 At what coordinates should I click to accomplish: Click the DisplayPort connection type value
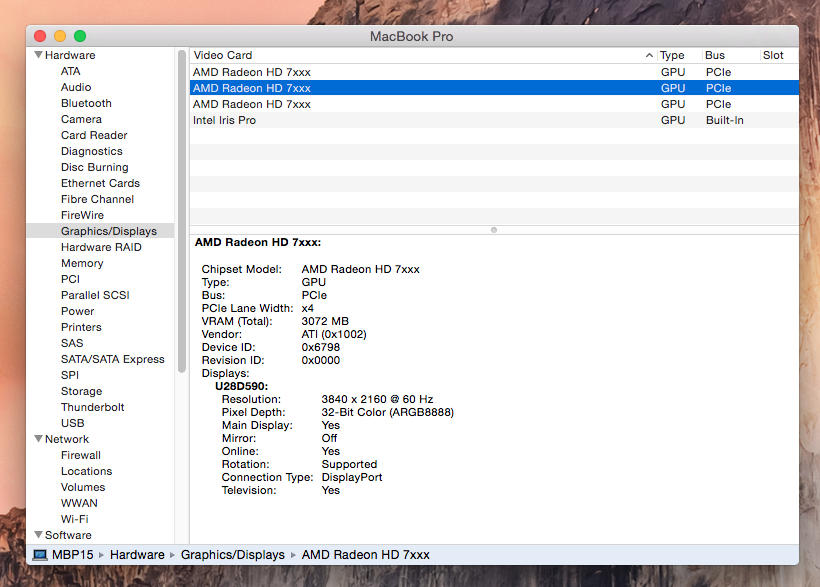tap(352, 477)
